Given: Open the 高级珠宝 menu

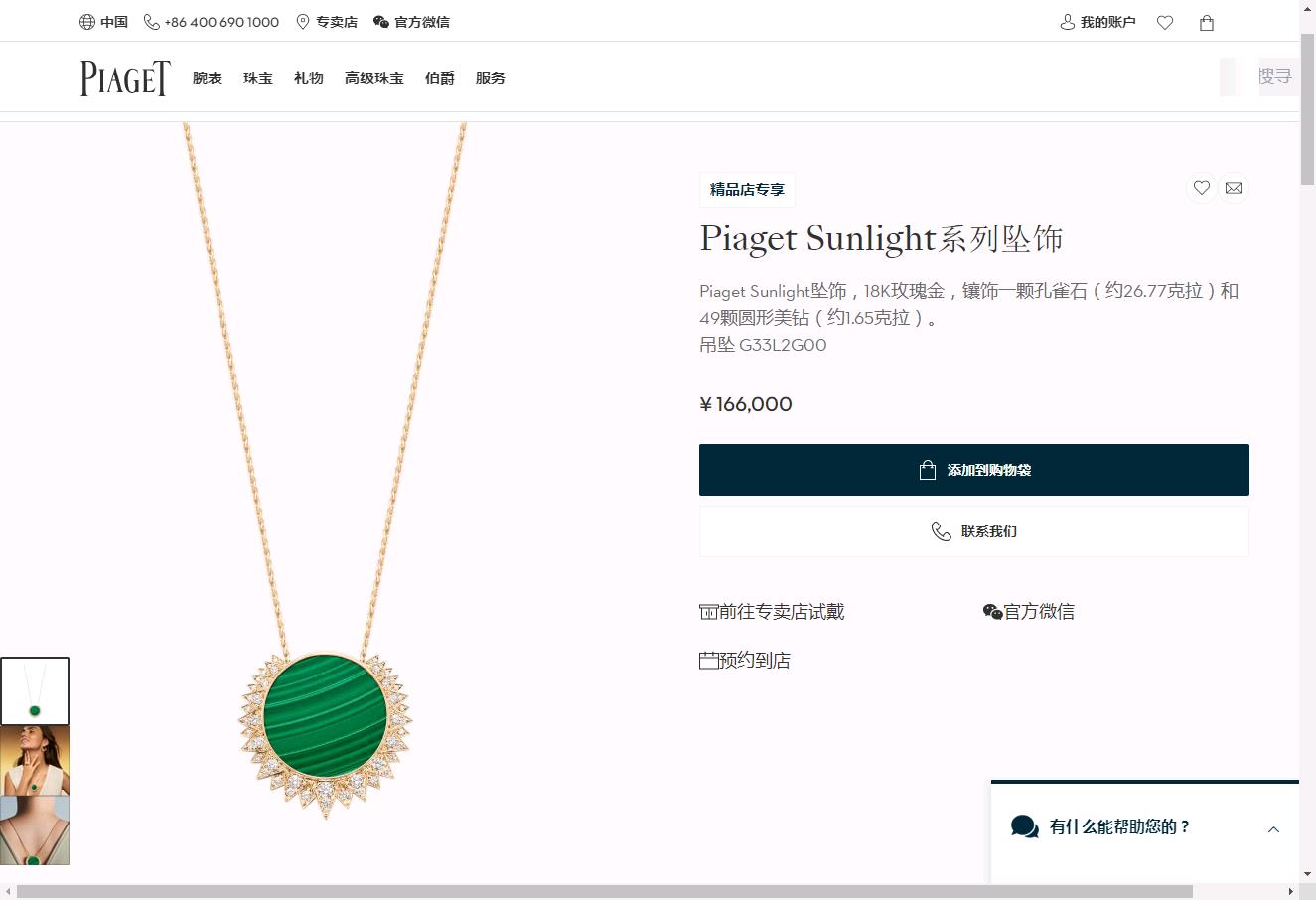Looking at the screenshot, I should click(374, 78).
